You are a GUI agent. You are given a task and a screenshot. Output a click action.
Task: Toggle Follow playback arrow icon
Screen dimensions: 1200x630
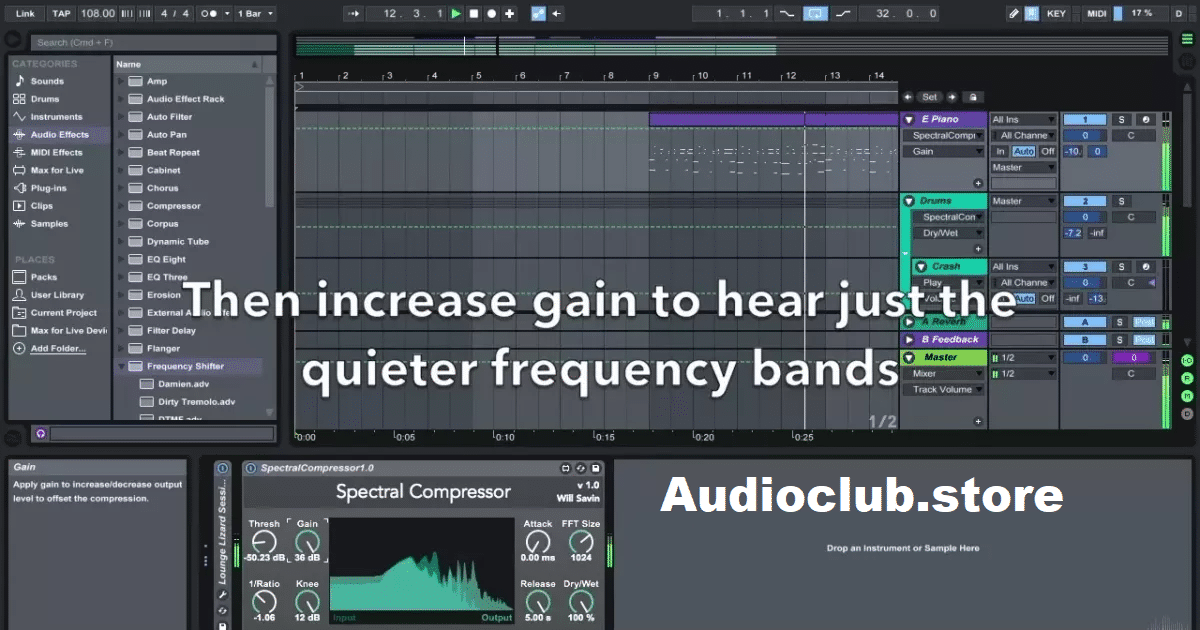coord(353,13)
